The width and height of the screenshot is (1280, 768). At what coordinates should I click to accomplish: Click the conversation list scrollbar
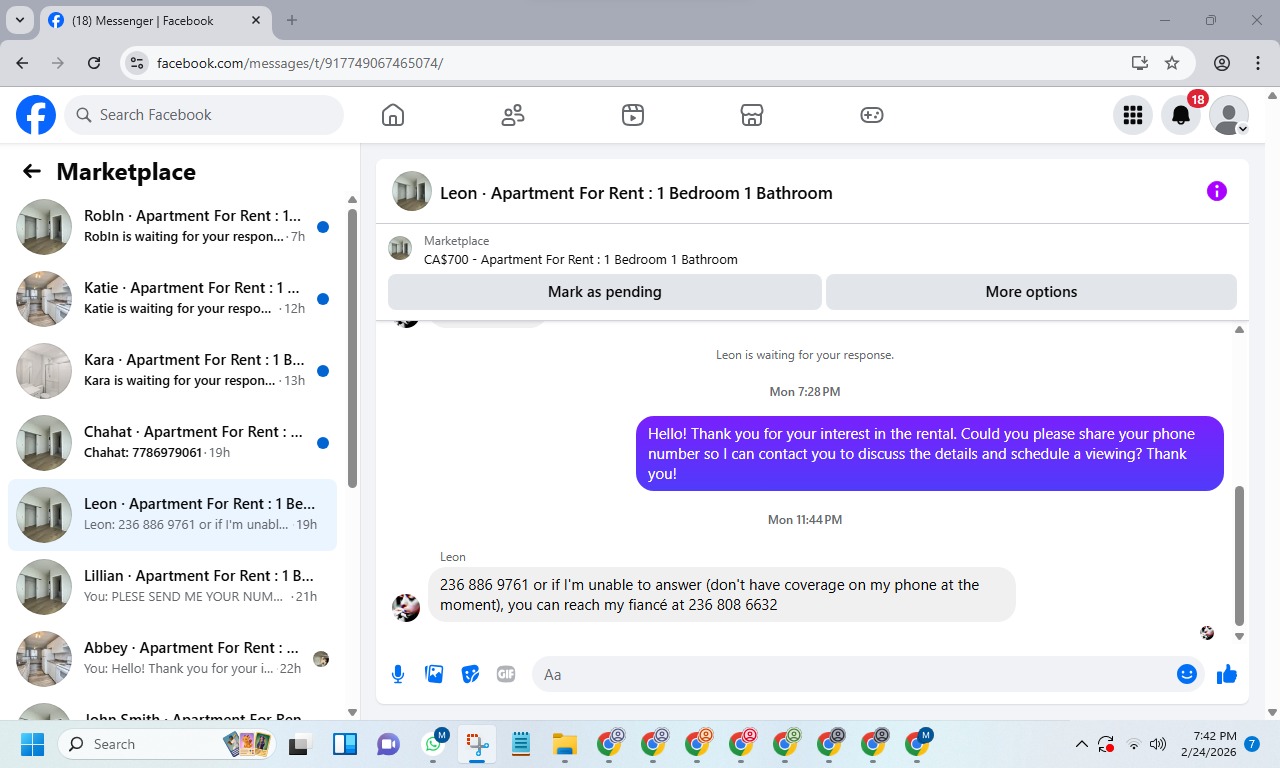coord(352,347)
